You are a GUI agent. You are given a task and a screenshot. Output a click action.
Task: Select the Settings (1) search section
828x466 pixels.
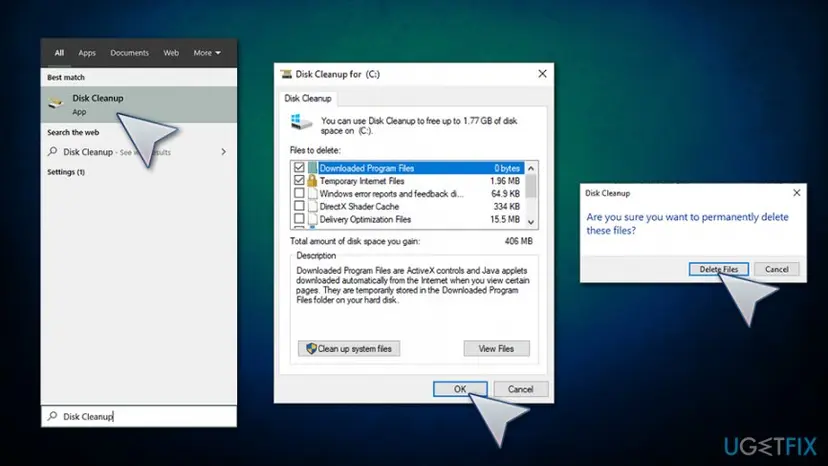pyautogui.click(x=66, y=172)
